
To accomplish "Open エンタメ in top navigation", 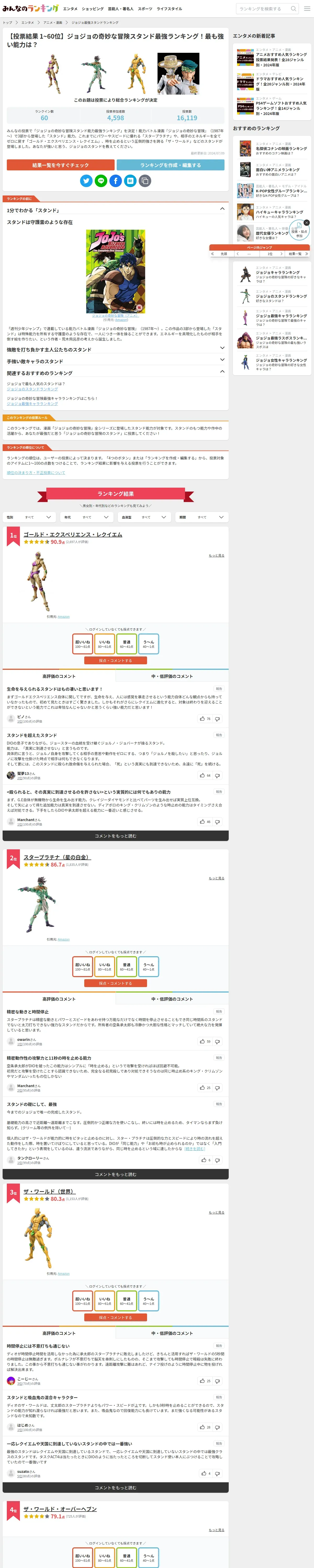I will coord(71,9).
